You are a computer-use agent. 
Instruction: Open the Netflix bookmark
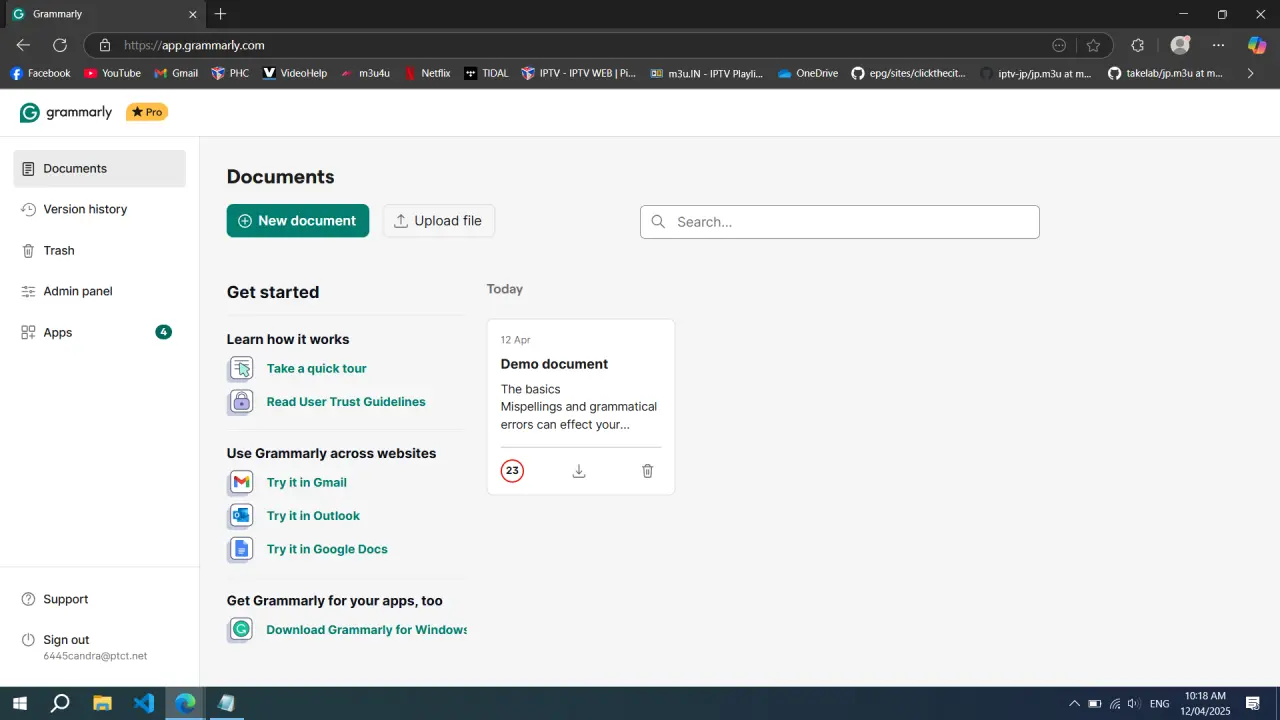[x=427, y=73]
